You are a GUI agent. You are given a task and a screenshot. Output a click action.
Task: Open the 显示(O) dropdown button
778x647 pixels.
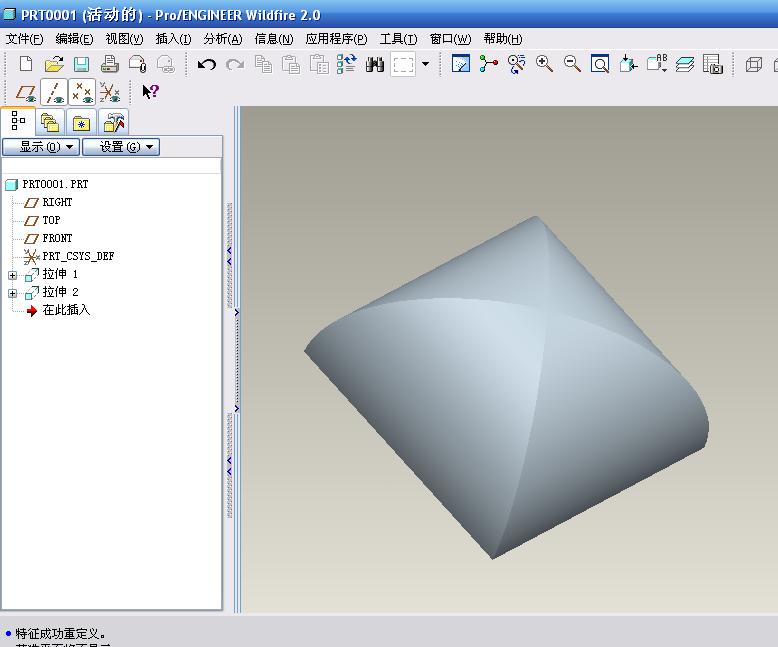[x=41, y=147]
